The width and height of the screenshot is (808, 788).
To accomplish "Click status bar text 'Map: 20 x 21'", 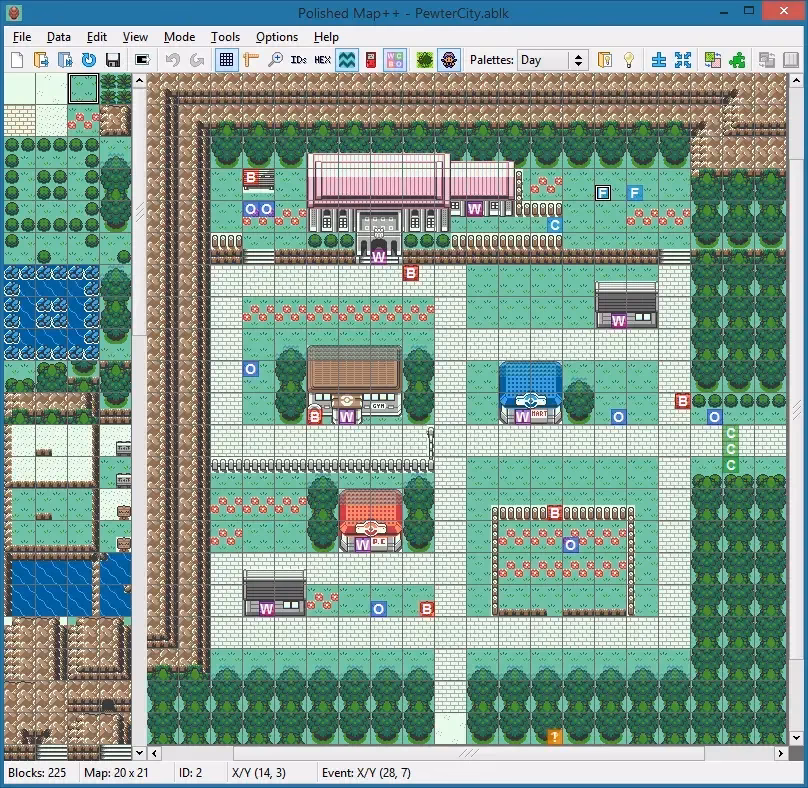I will click(x=116, y=773).
